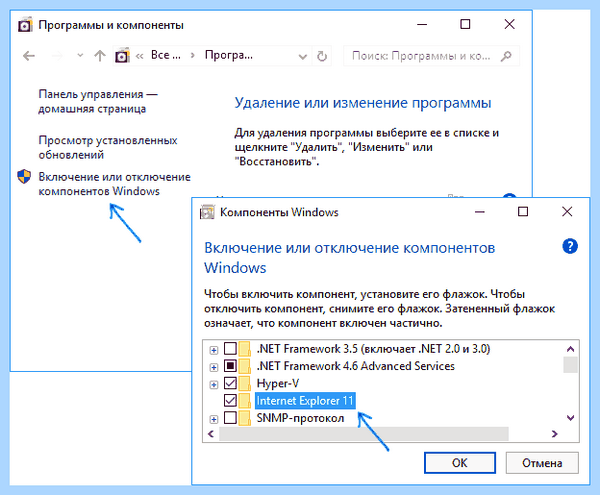Click the horizontal scrollbar thumb in components list
This screenshot has height=495, width=600.
(x=364, y=434)
